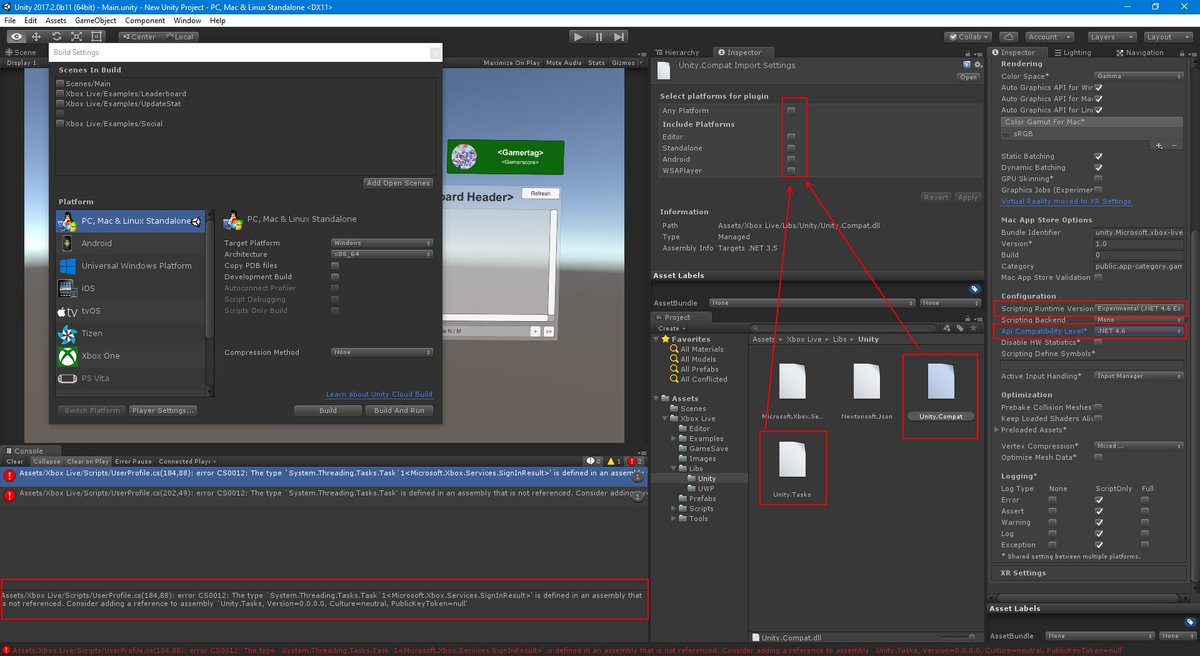Click the save search star icon

click(x=973, y=327)
